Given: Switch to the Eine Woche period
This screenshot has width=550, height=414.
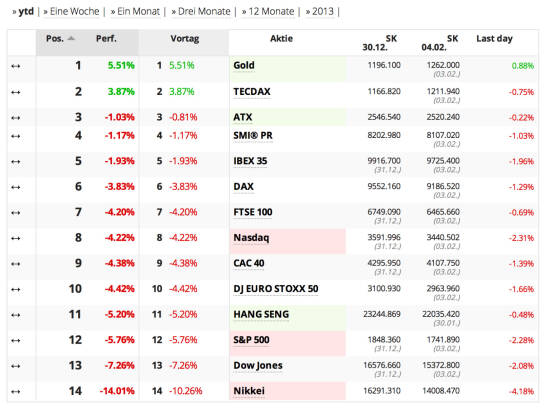Looking at the screenshot, I should coord(75,12).
